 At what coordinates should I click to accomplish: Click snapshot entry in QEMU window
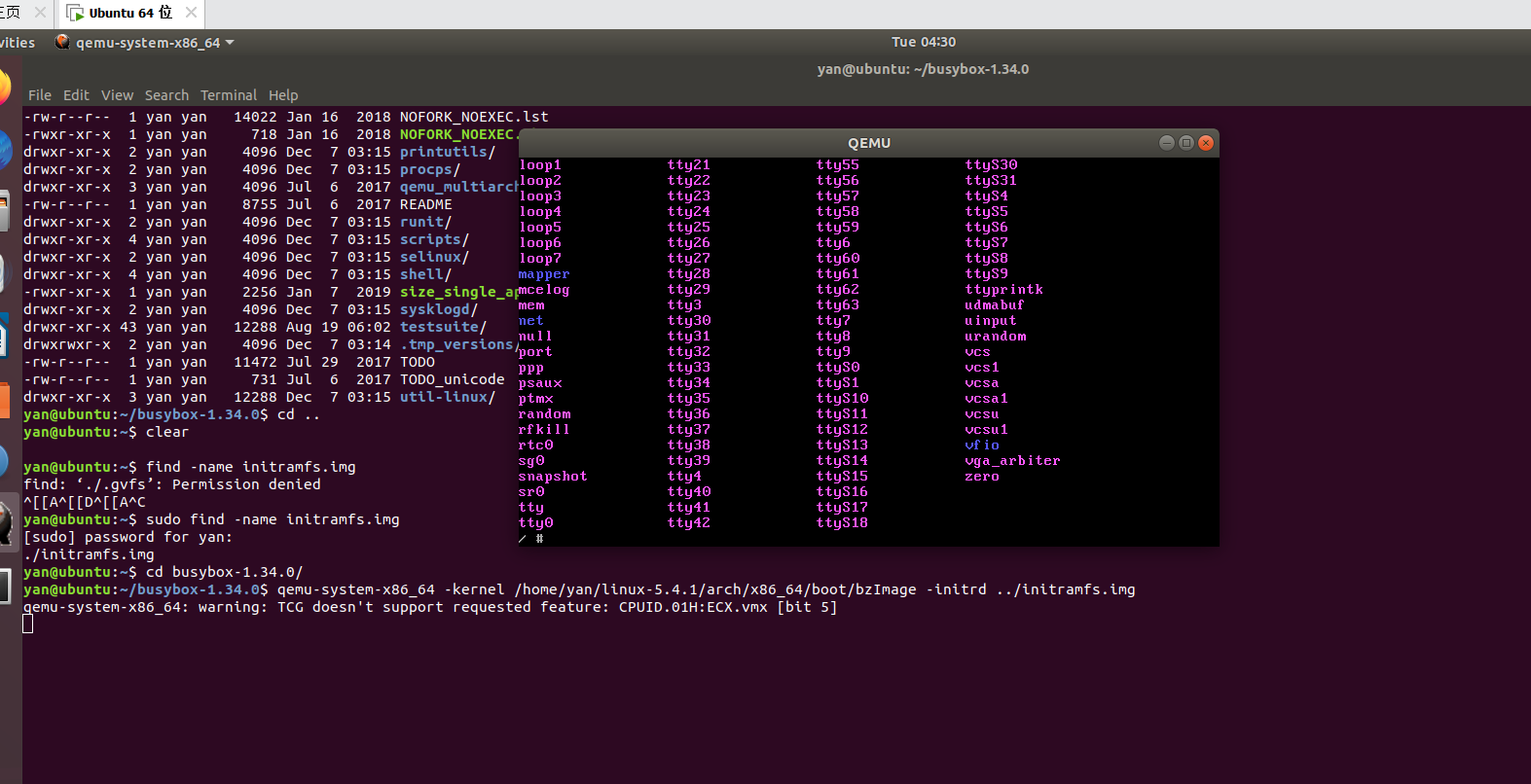[x=553, y=476]
